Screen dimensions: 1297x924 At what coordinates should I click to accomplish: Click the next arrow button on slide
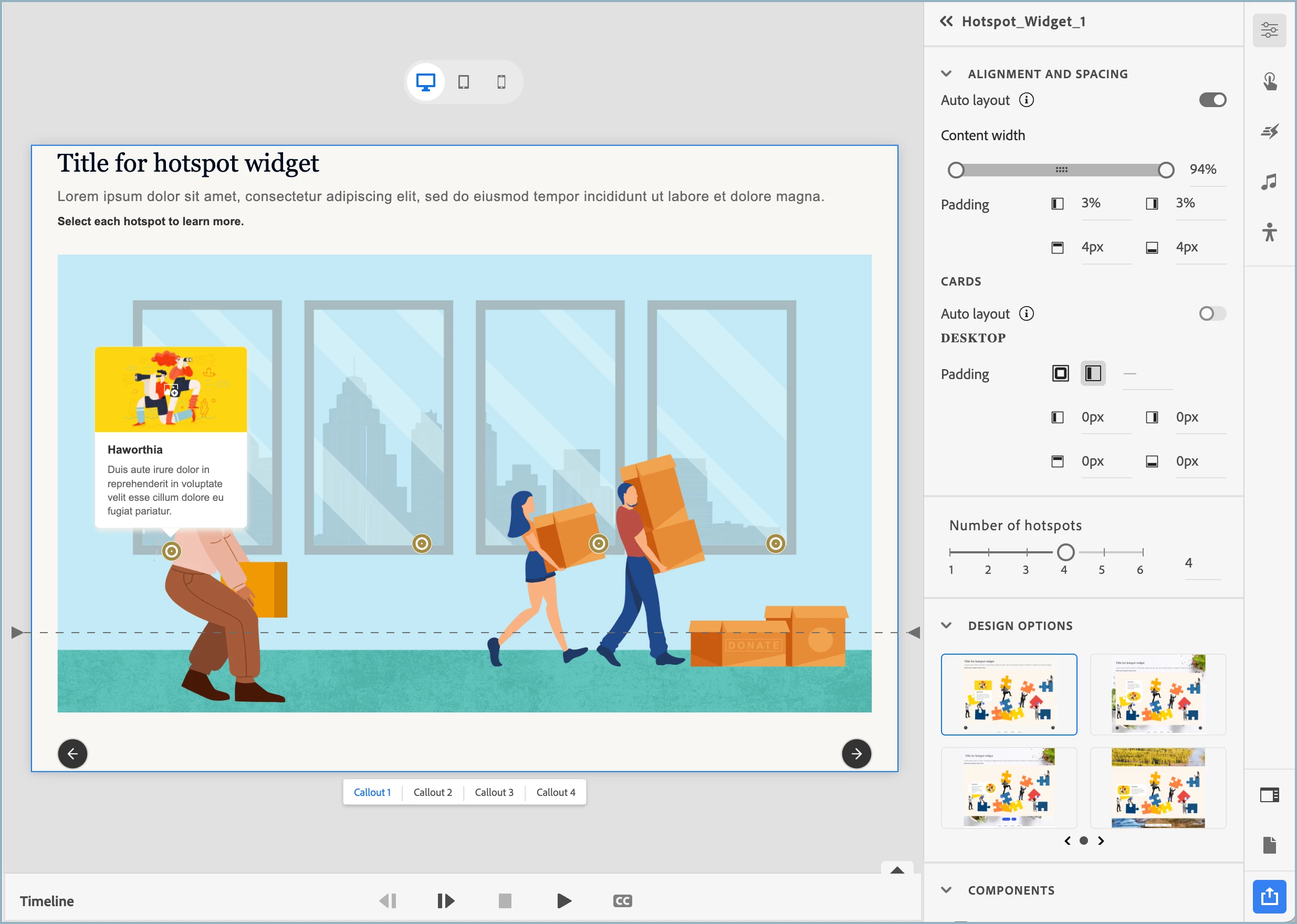856,754
